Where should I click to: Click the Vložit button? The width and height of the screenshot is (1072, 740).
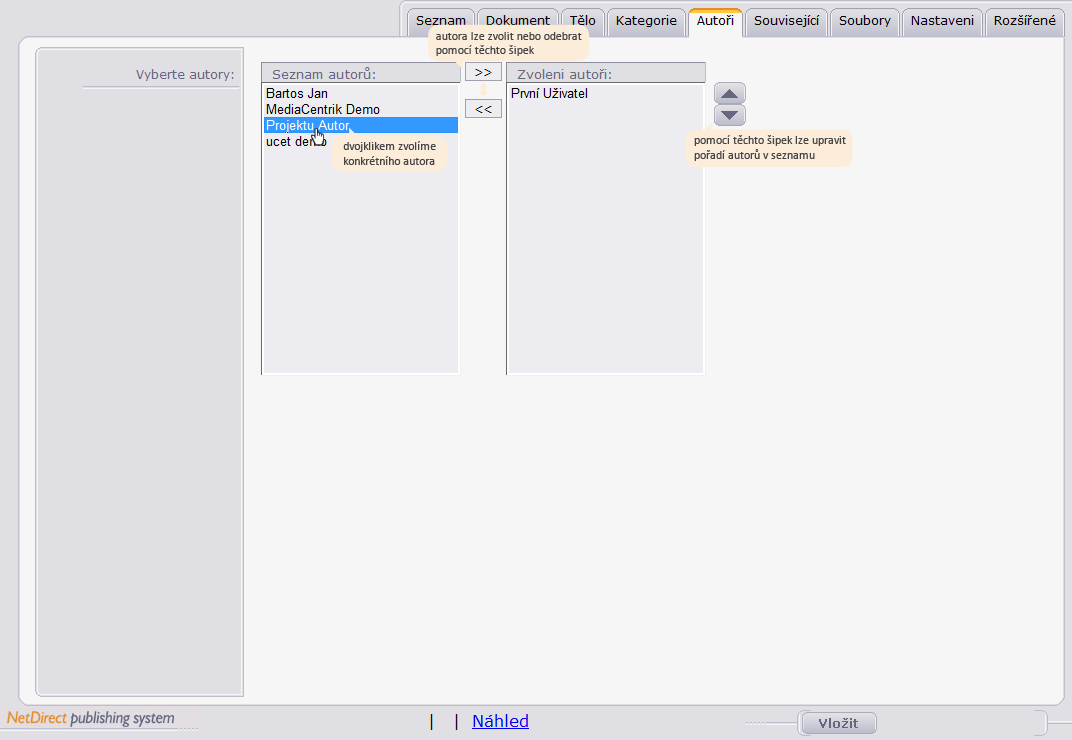click(838, 723)
